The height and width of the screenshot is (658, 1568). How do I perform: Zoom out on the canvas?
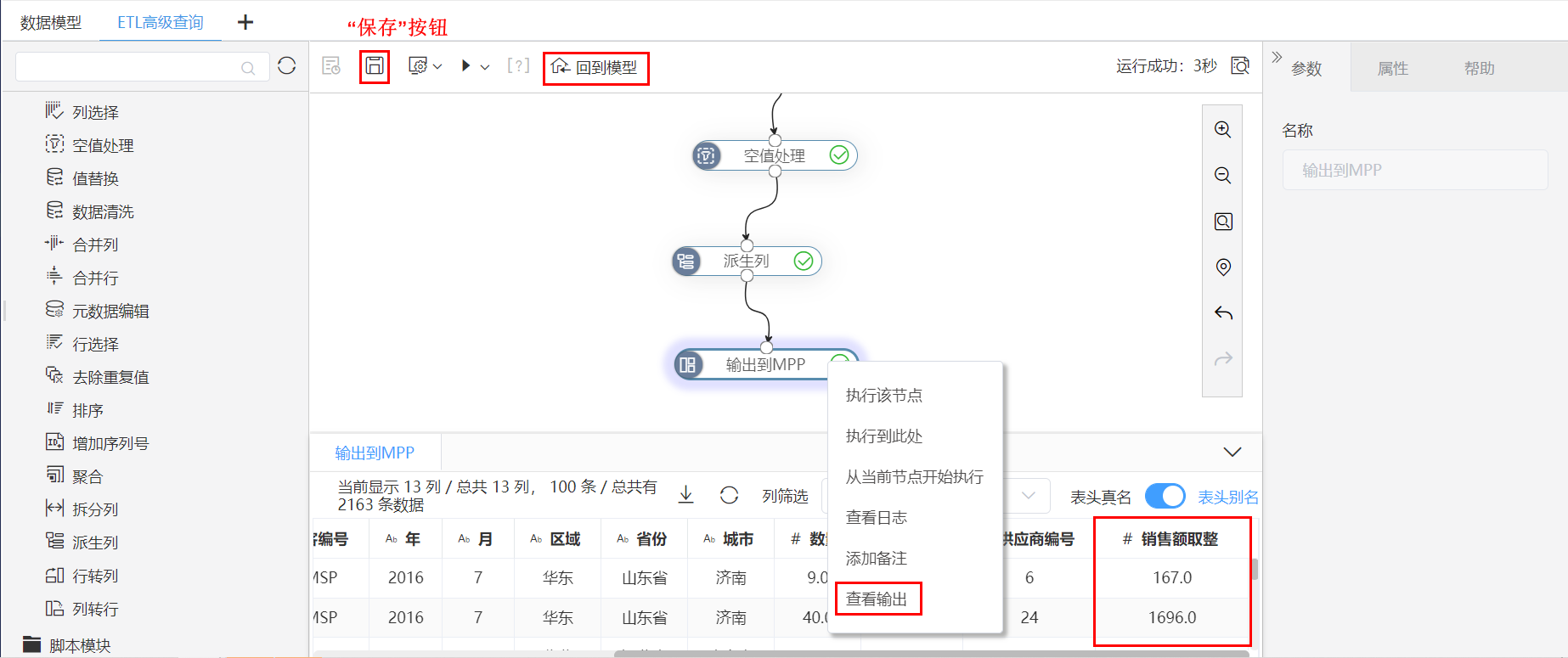click(x=1223, y=175)
